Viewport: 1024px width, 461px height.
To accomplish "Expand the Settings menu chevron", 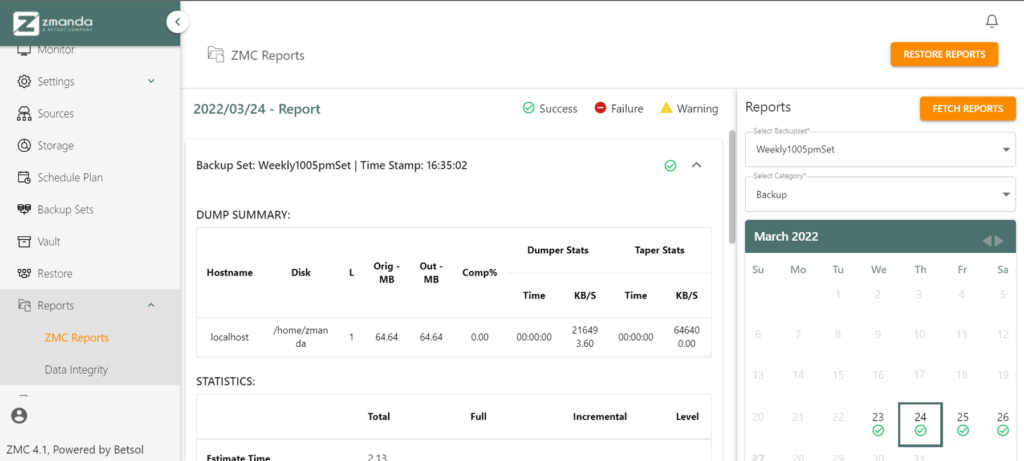I will [x=151, y=82].
